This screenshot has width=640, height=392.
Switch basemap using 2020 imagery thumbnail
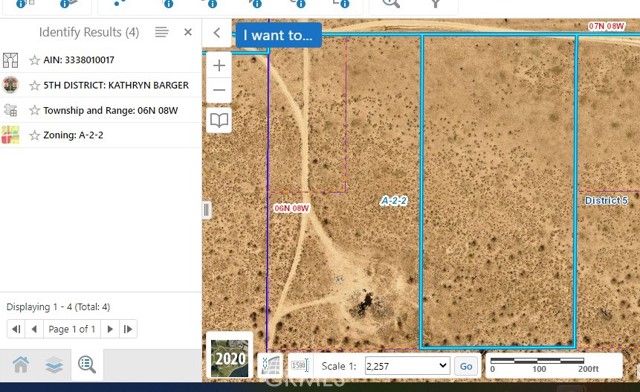tap(229, 358)
